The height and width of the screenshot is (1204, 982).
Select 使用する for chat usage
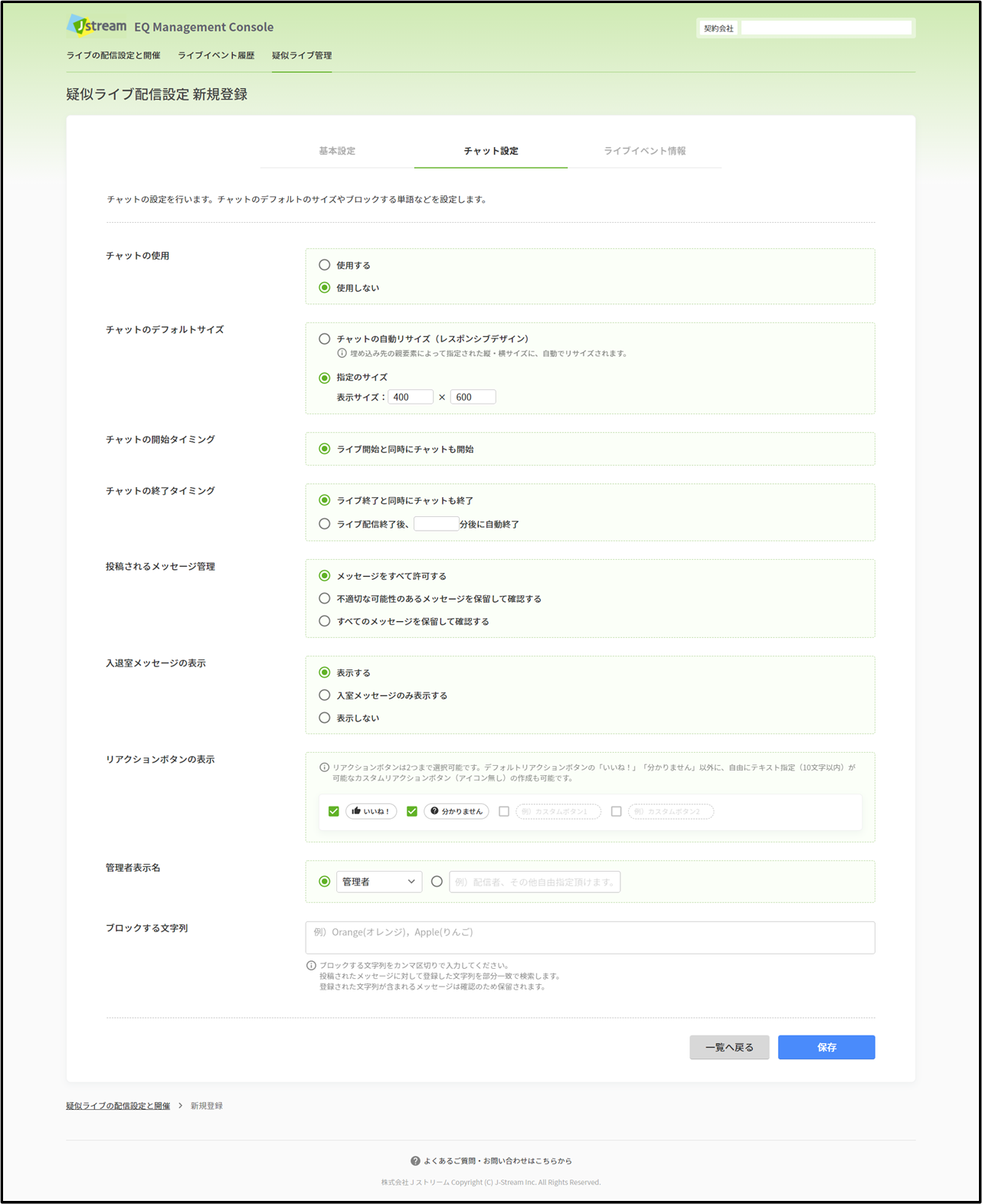pyautogui.click(x=325, y=265)
